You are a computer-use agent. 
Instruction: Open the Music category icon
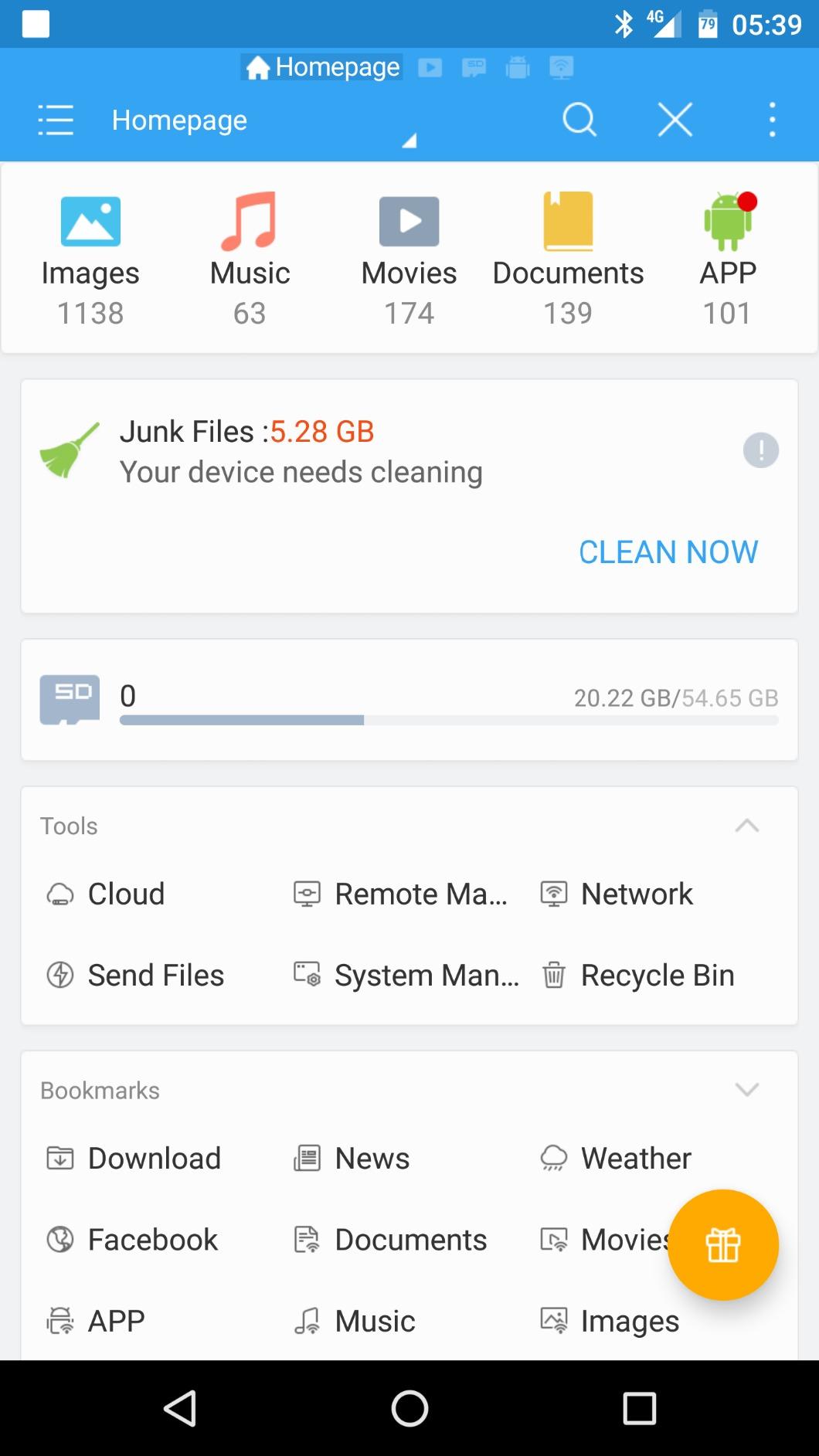pyautogui.click(x=250, y=220)
